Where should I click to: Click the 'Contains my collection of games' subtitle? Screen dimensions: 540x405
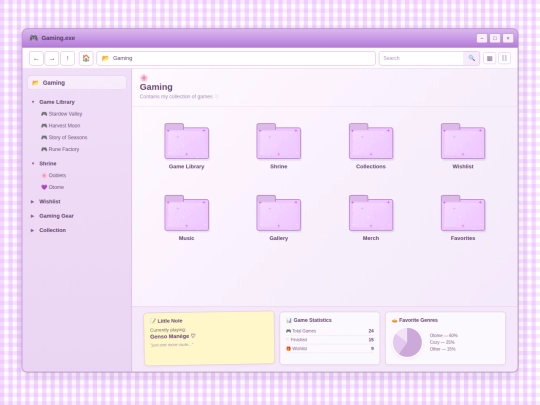tap(179, 96)
